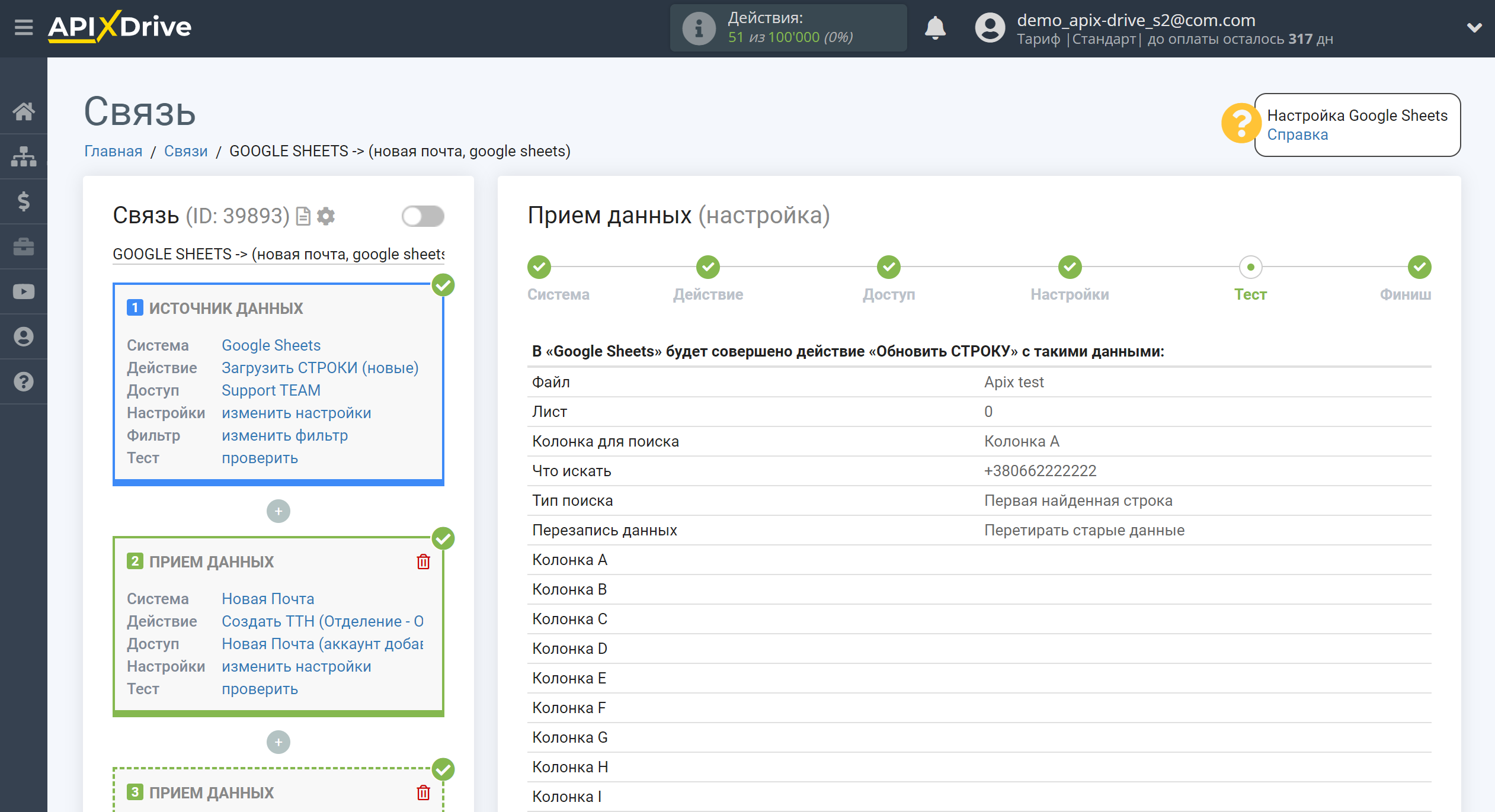Click the Колонка для поиска row label
Screen dimensions: 1495x812
tap(606, 441)
